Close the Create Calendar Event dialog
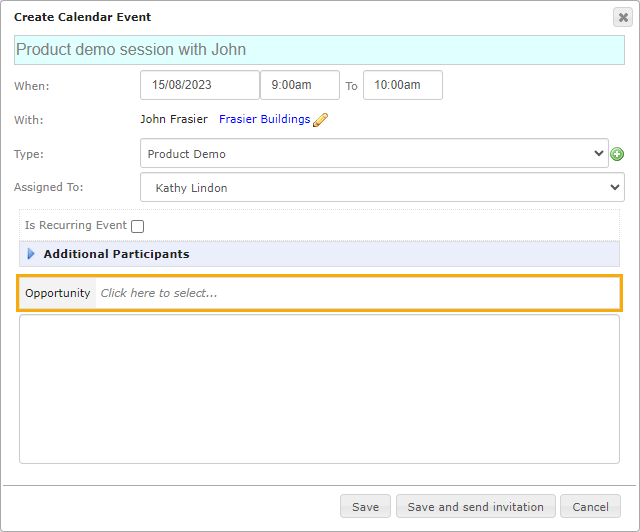 623,17
